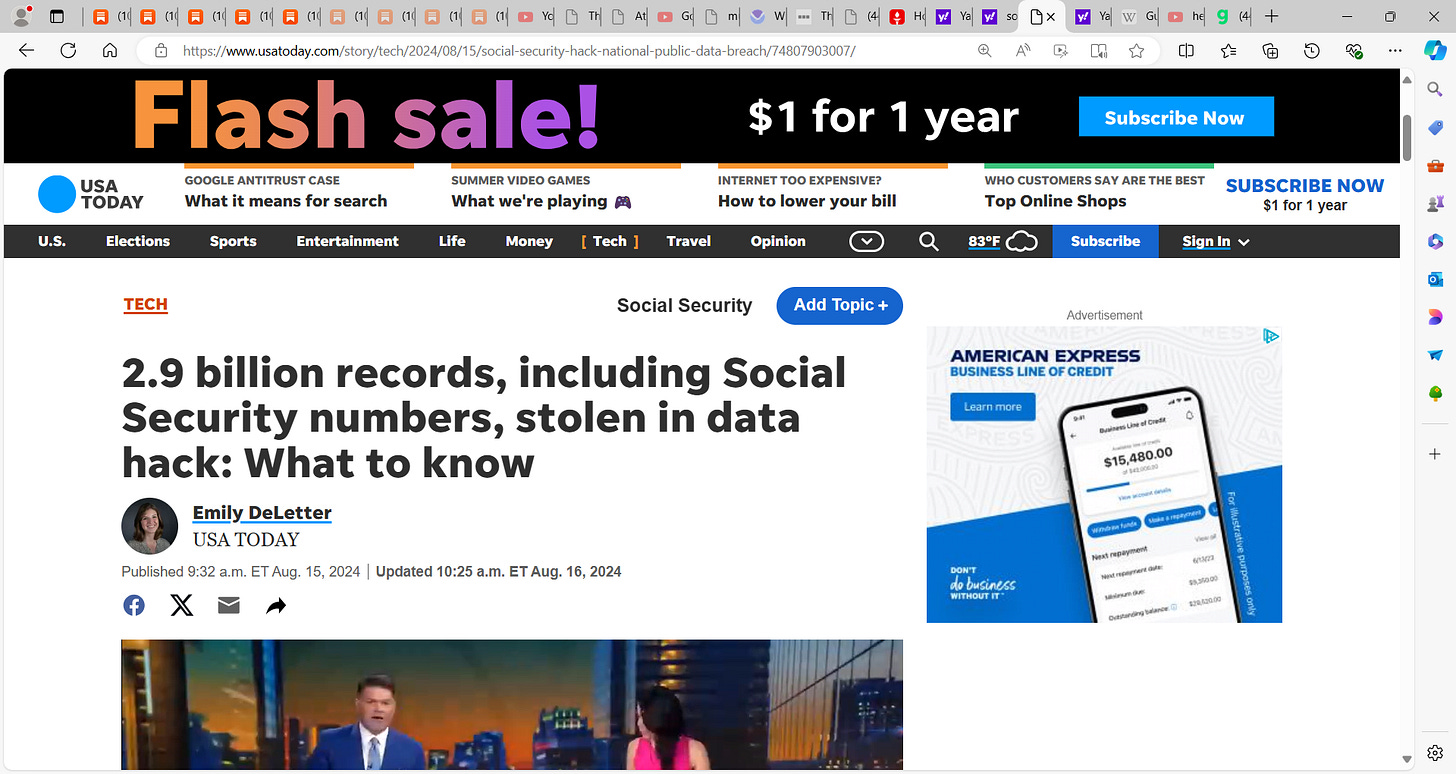Image resolution: width=1456 pixels, height=774 pixels.
Task: Expand the more sections dropdown chevron
Action: (866, 241)
